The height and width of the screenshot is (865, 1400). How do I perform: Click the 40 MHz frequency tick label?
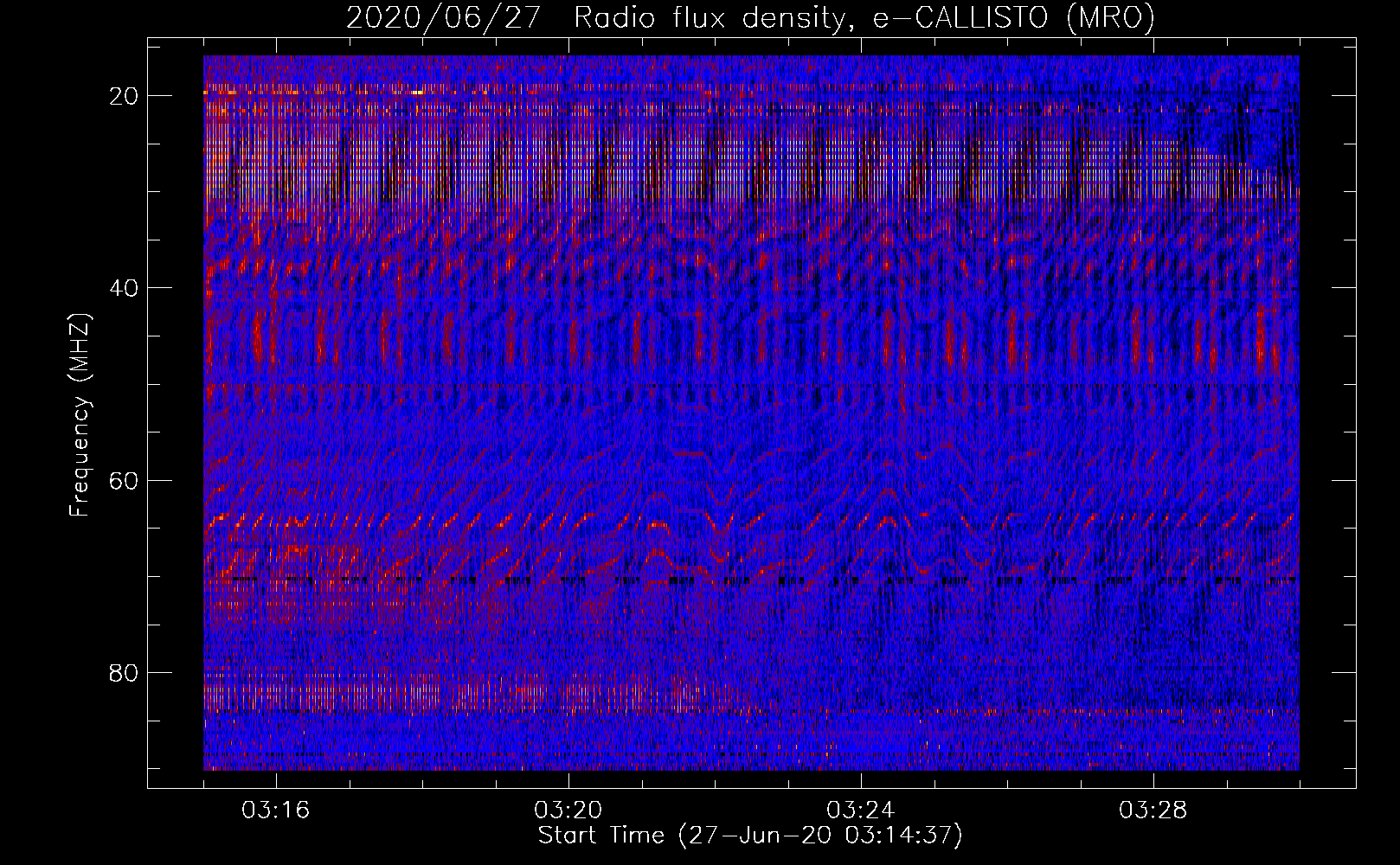pyautogui.click(x=125, y=288)
